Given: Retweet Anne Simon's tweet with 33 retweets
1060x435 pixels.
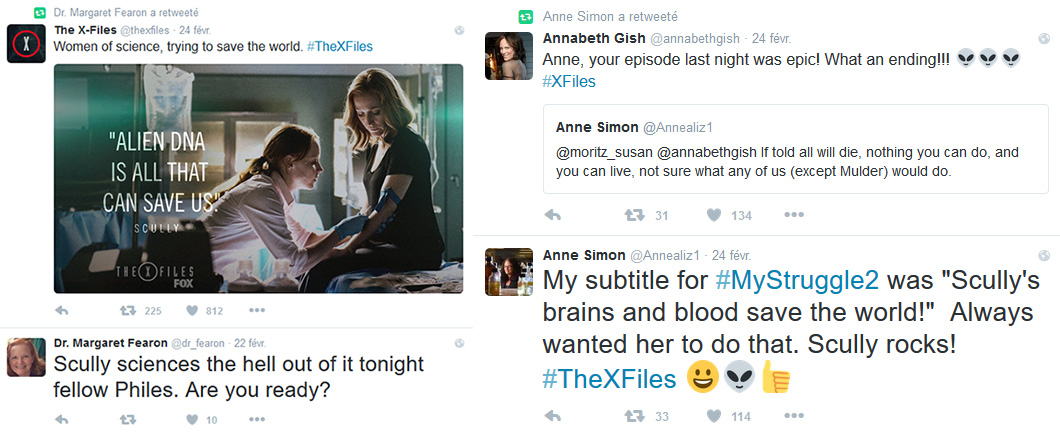Looking at the screenshot, I should tap(633, 415).
